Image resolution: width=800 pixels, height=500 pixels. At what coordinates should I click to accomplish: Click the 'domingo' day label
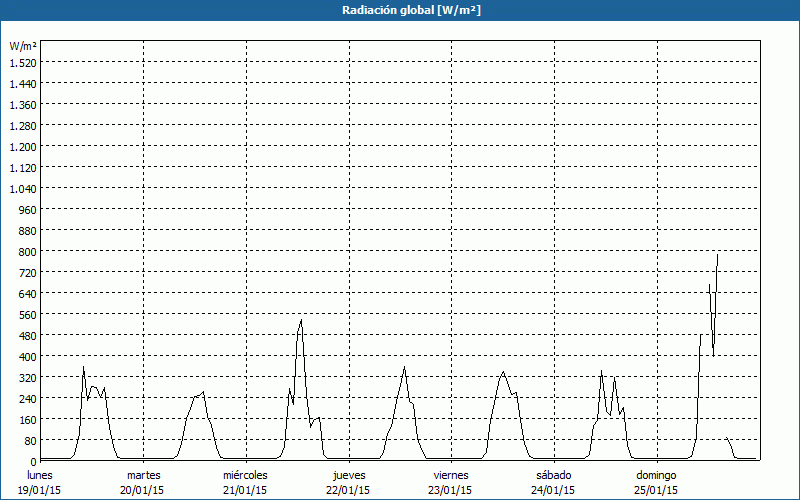(x=656, y=475)
